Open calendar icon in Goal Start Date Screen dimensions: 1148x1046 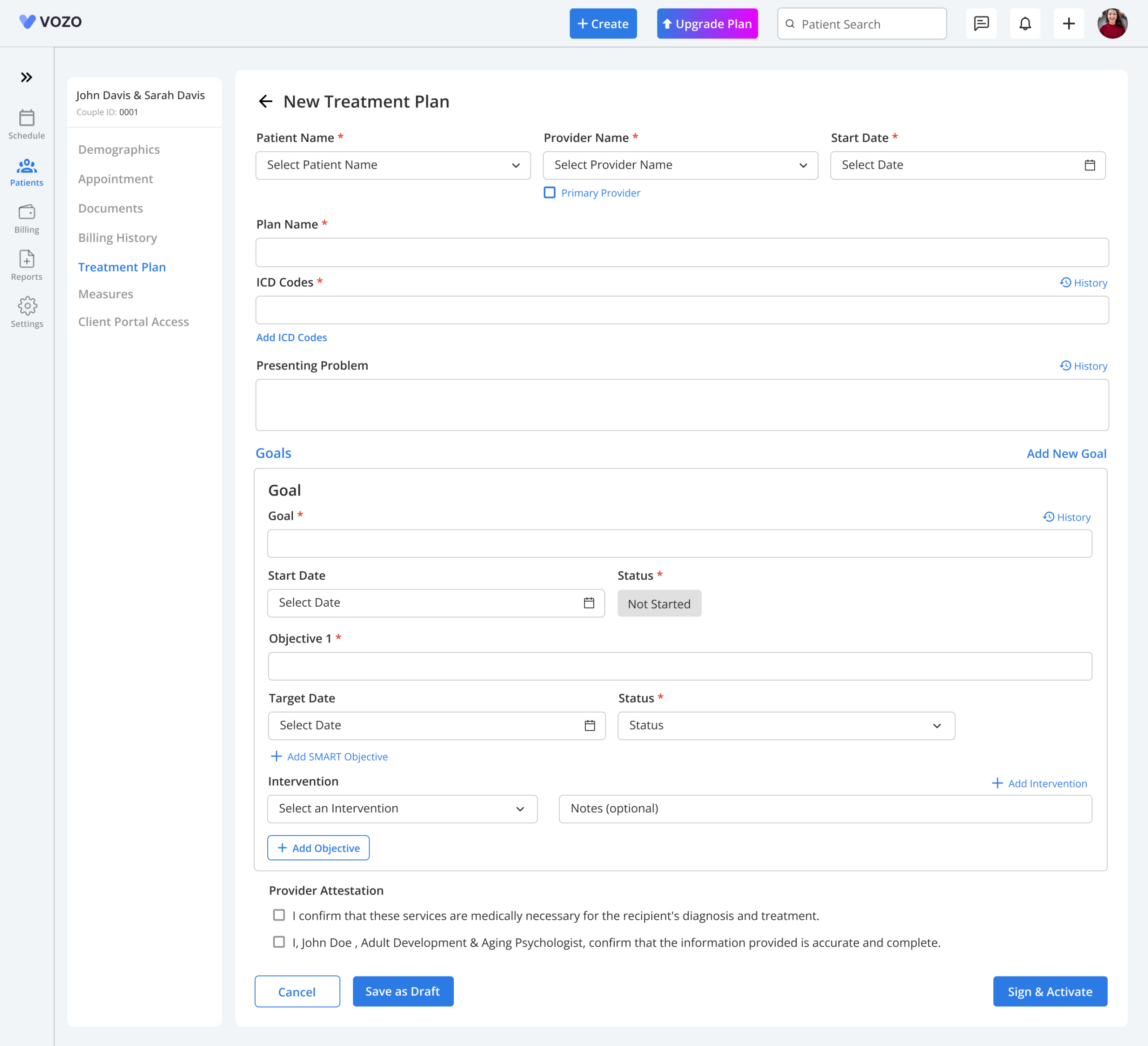[589, 603]
